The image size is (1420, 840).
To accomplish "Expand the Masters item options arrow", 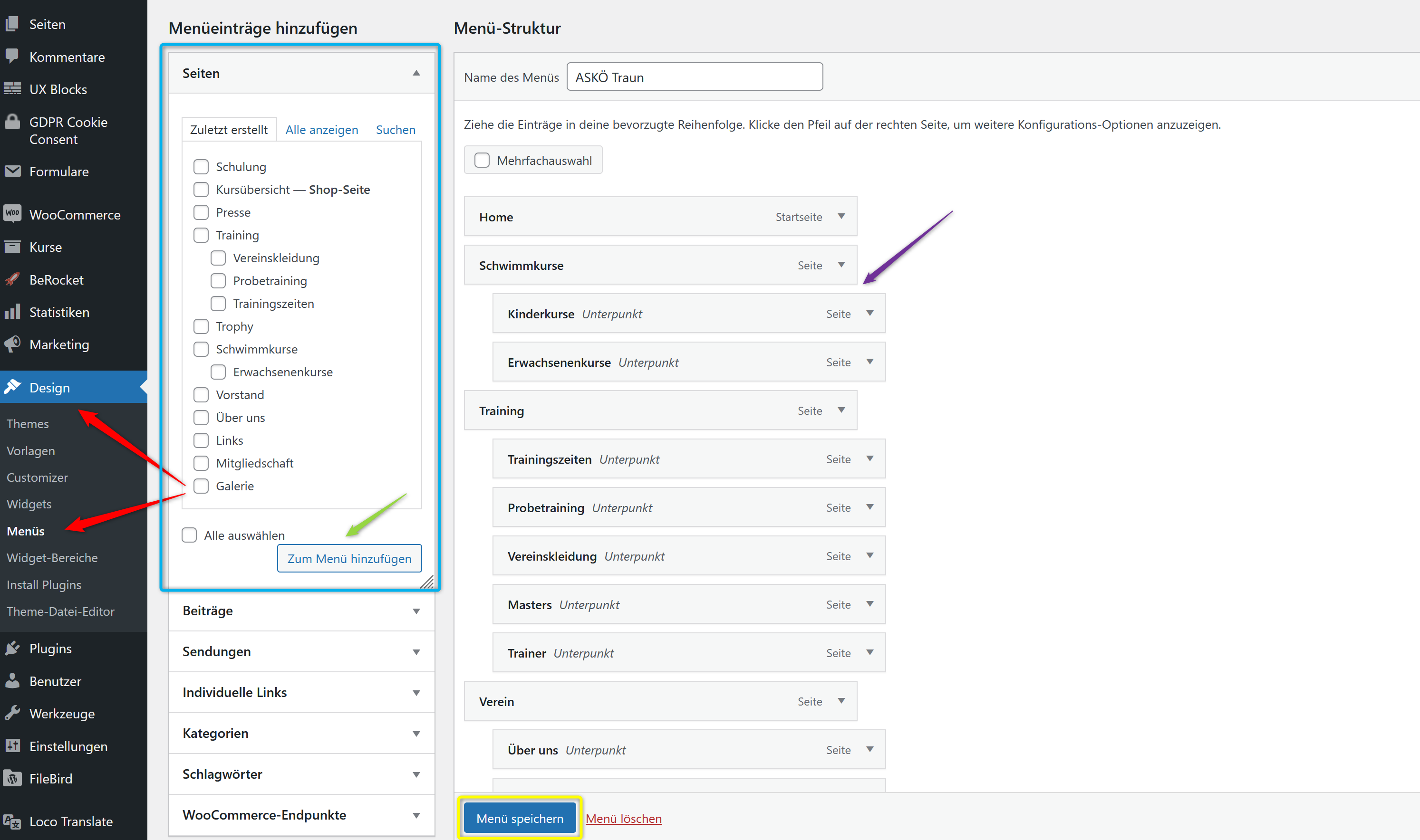I will click(869, 604).
